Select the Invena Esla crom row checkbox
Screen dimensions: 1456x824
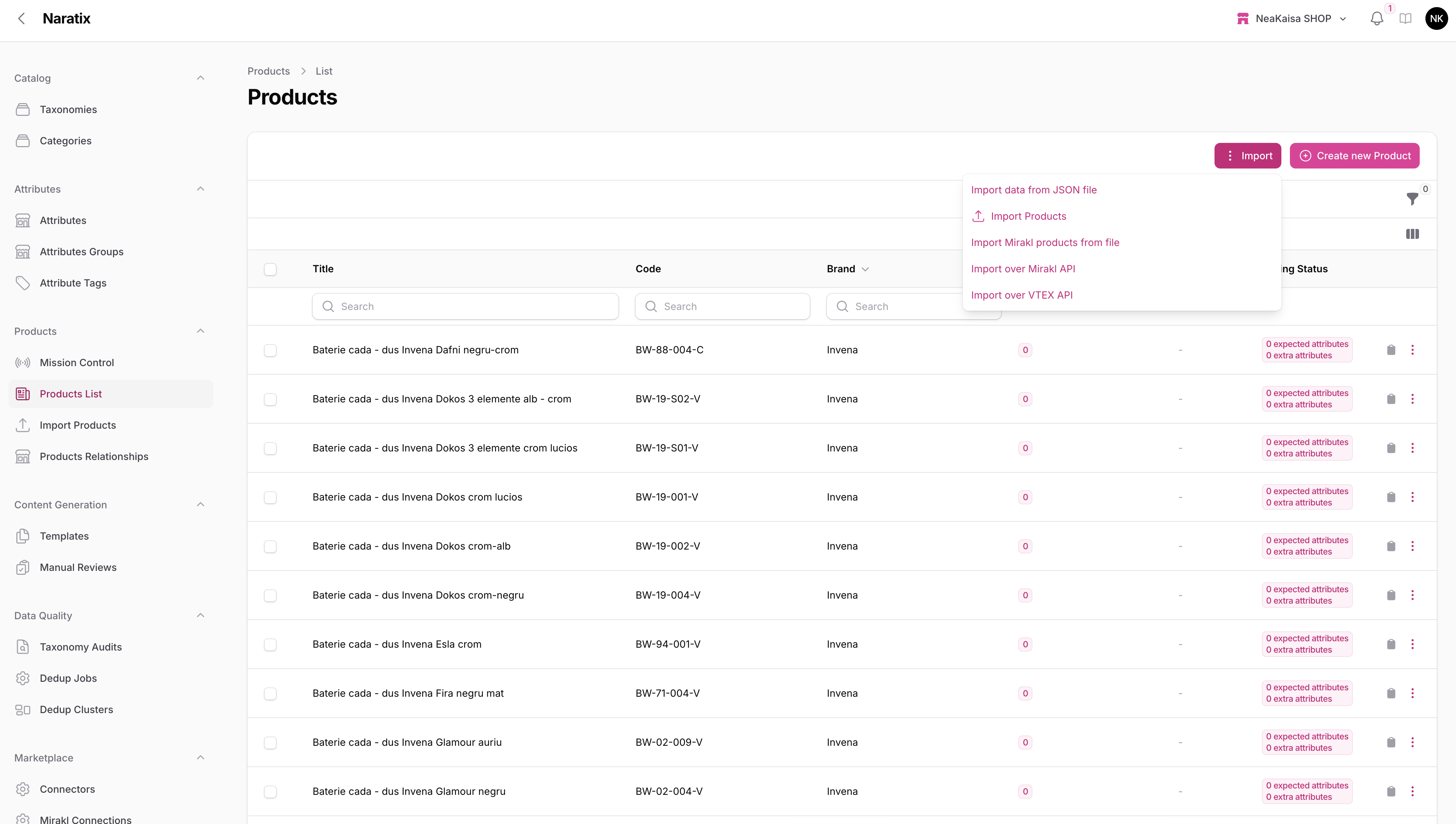coord(270,644)
